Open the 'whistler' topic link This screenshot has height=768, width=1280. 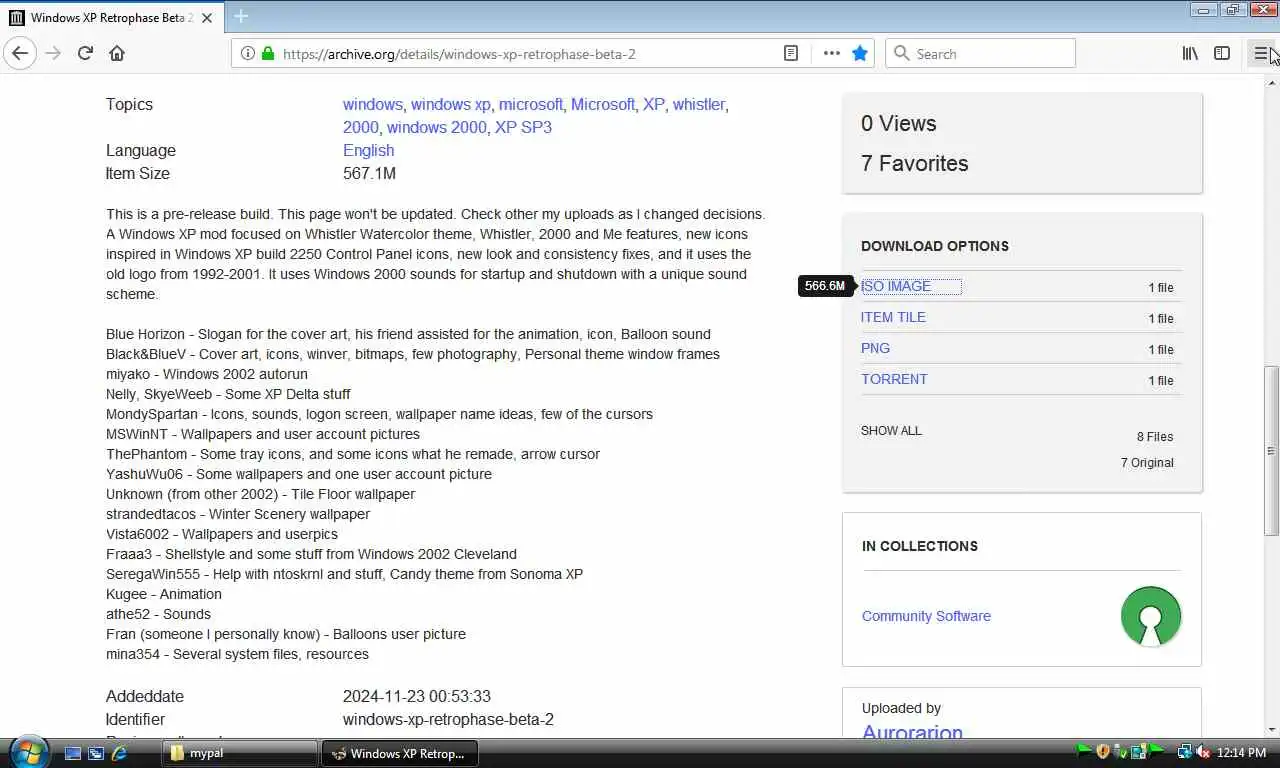tap(698, 104)
